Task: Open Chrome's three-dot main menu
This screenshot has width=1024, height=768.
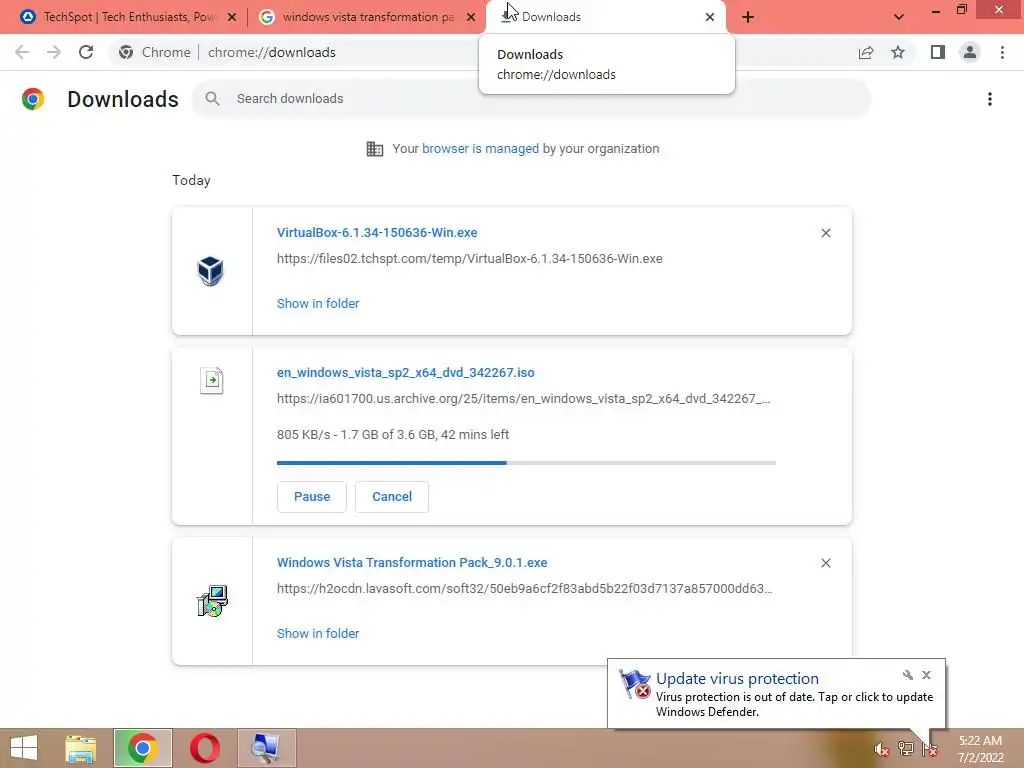Action: coord(1002,52)
